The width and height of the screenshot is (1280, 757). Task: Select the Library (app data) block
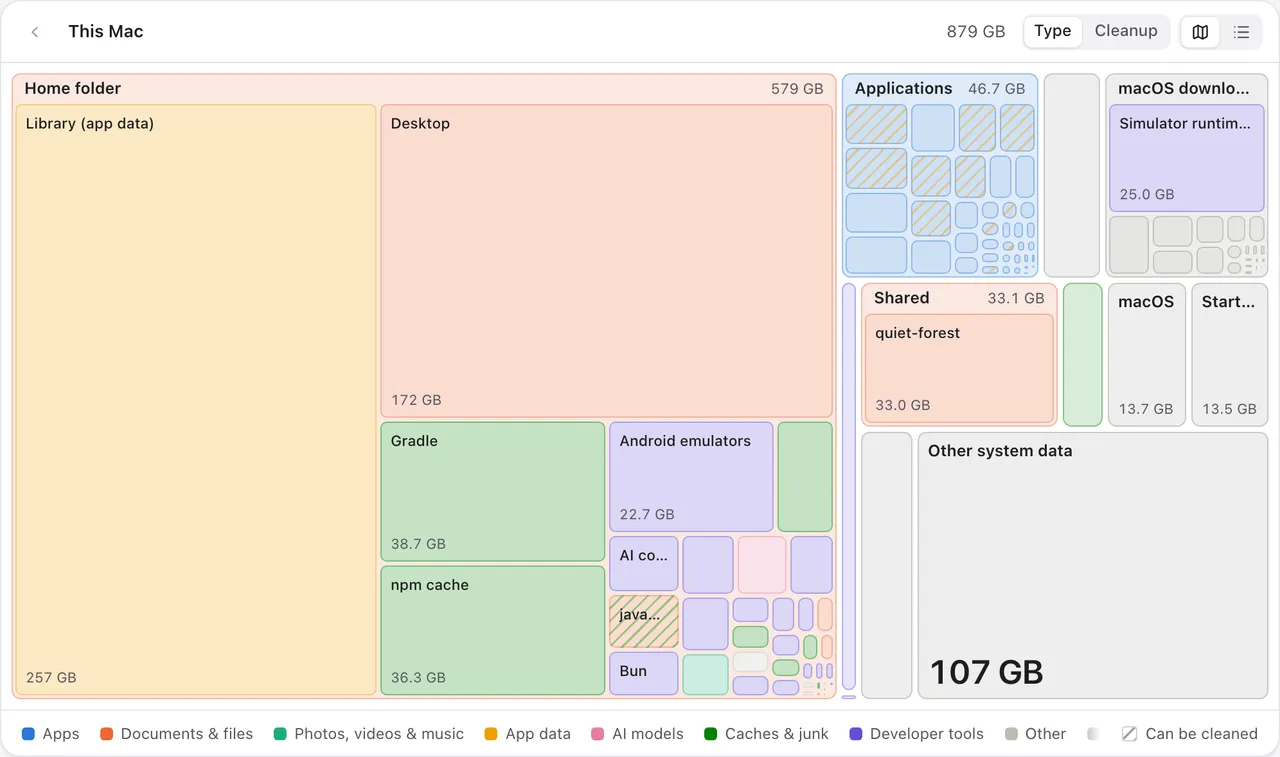pyautogui.click(x=196, y=400)
